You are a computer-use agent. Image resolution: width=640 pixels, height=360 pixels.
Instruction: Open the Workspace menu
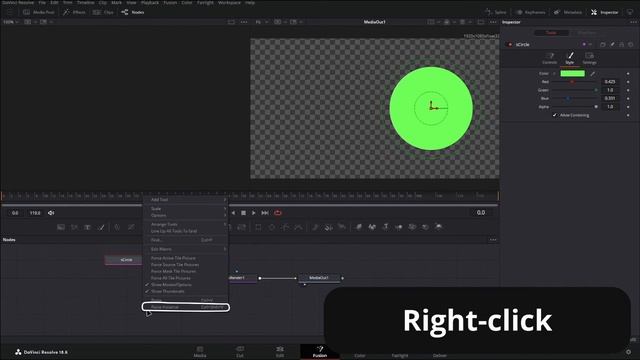[x=229, y=2]
